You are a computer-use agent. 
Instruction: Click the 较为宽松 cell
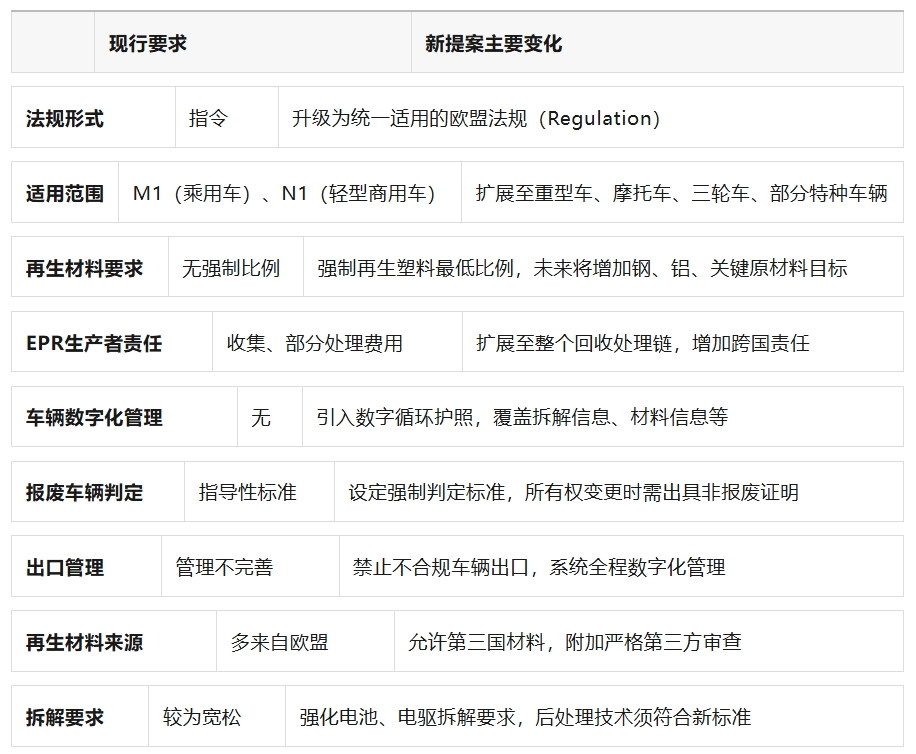202,718
